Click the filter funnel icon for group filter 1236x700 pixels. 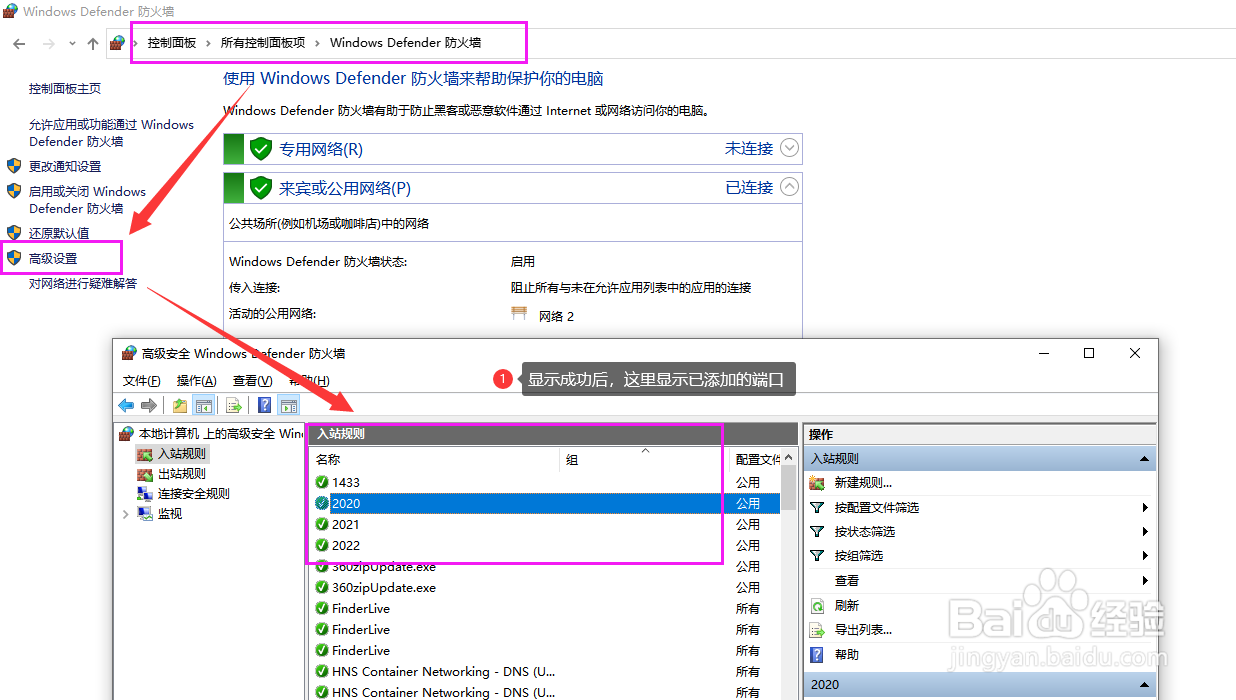point(817,556)
